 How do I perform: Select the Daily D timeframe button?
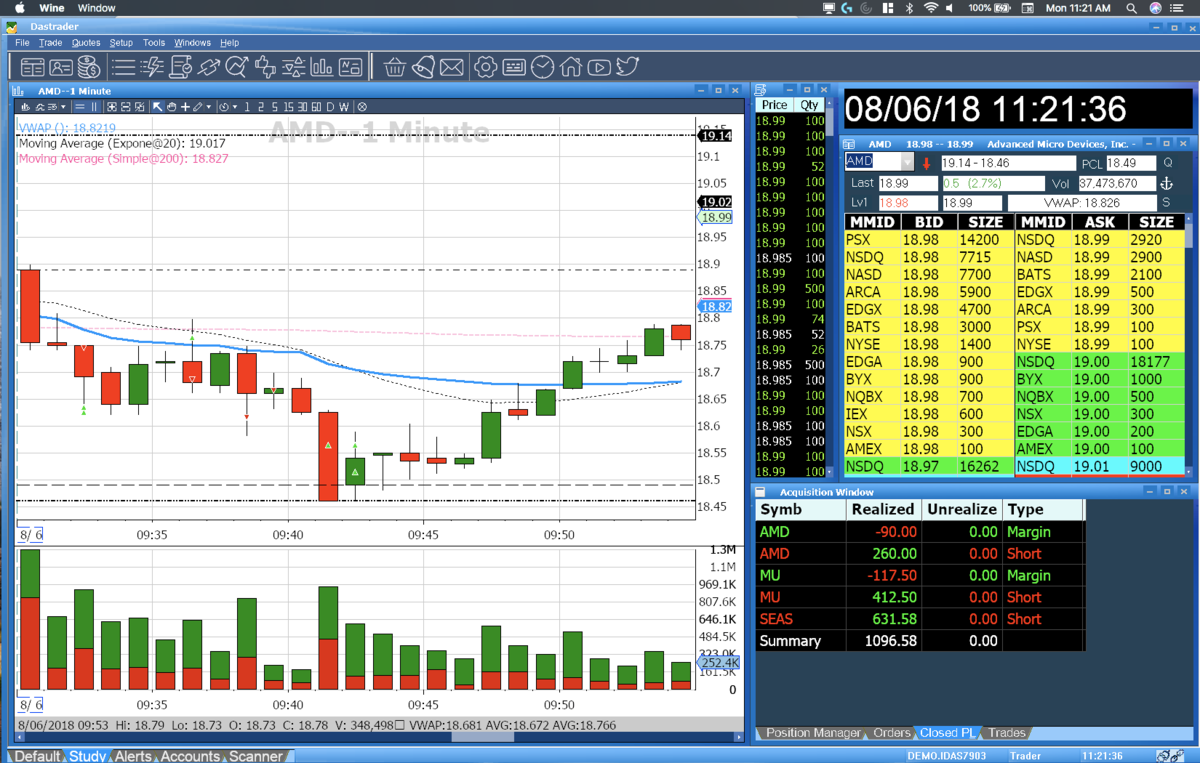coord(330,107)
